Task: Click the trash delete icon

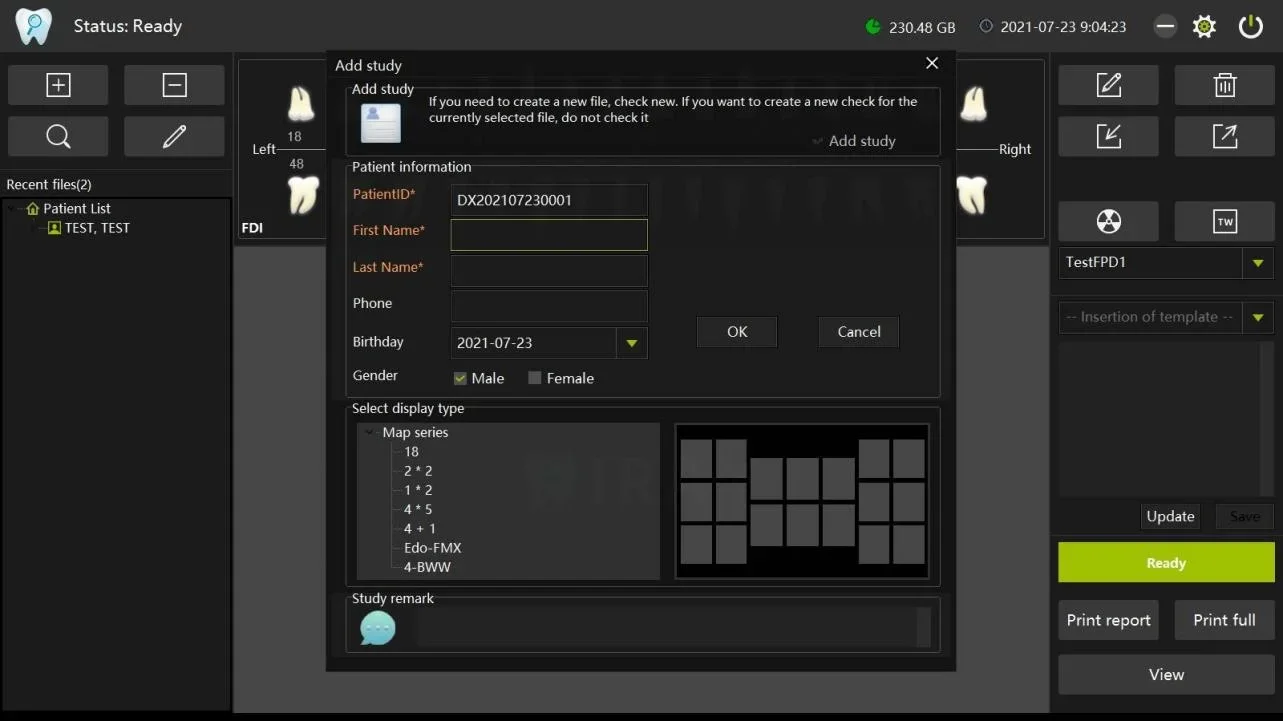Action: click(1224, 86)
